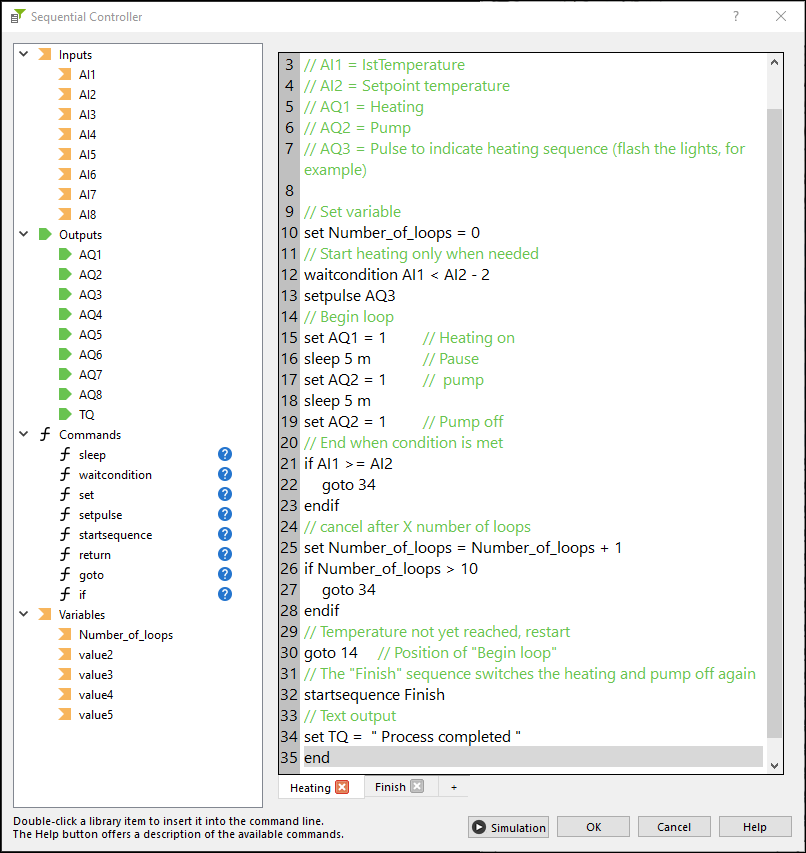The image size is (806, 853).
Task: Click the blue question mark beside setpulse
Action: pos(225,515)
